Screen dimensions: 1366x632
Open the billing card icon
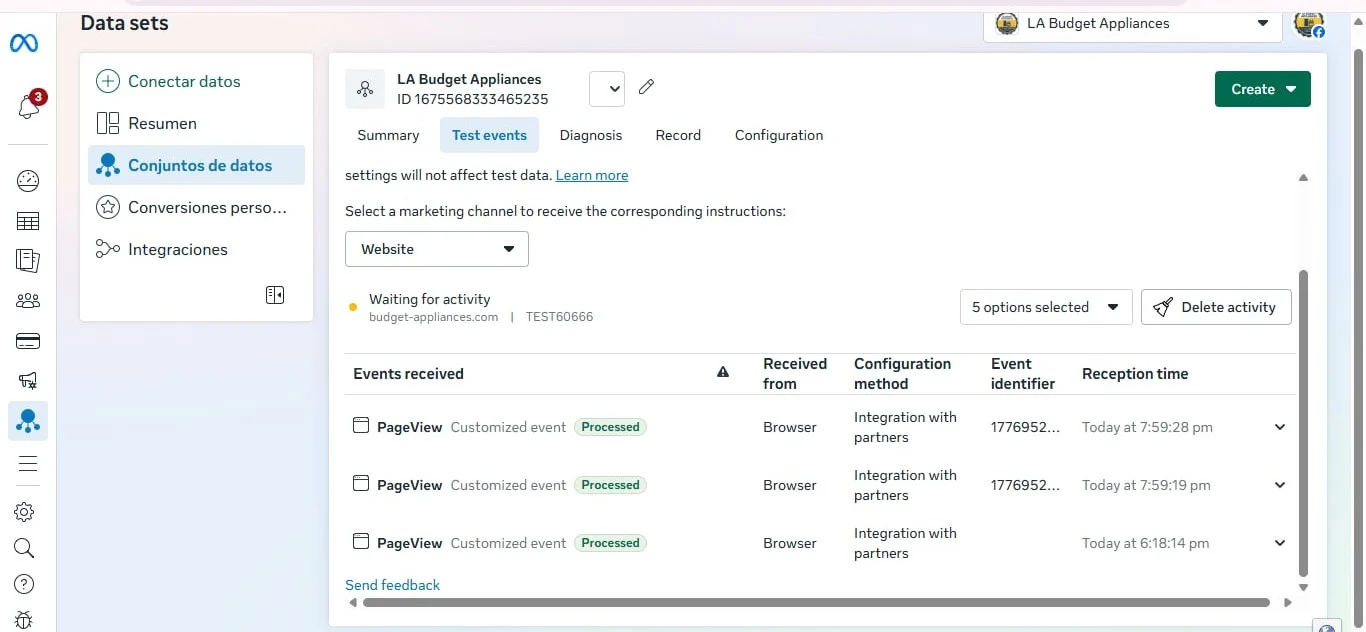click(28, 341)
